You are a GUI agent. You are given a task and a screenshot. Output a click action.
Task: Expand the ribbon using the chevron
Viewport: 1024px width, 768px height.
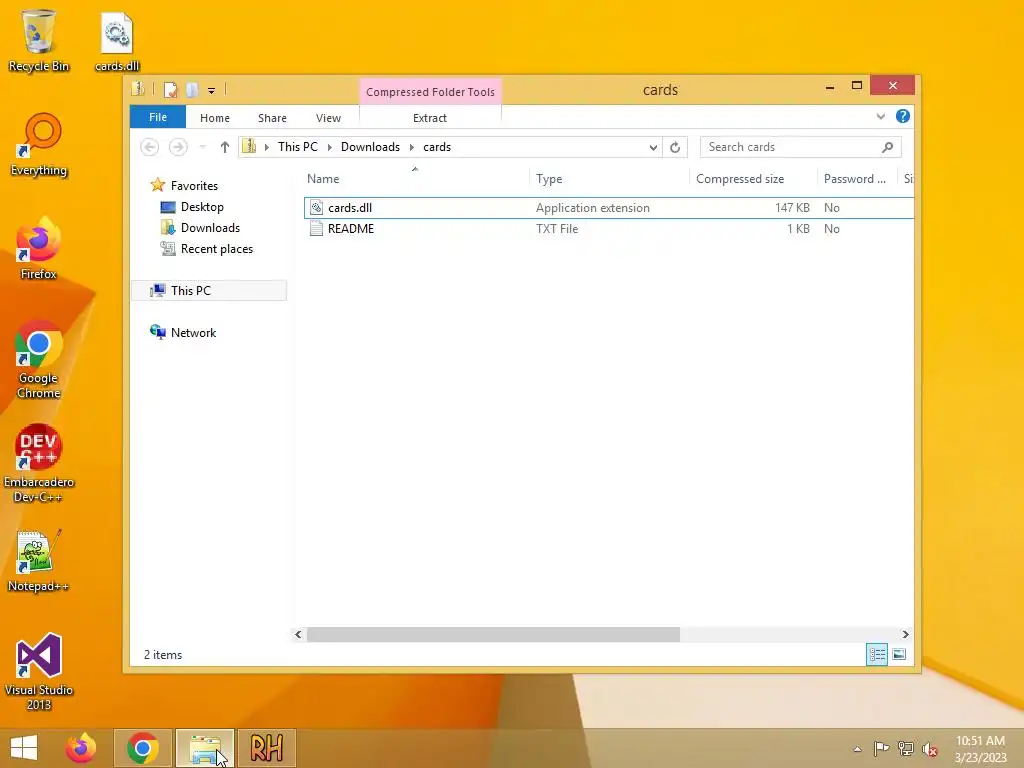tap(880, 117)
